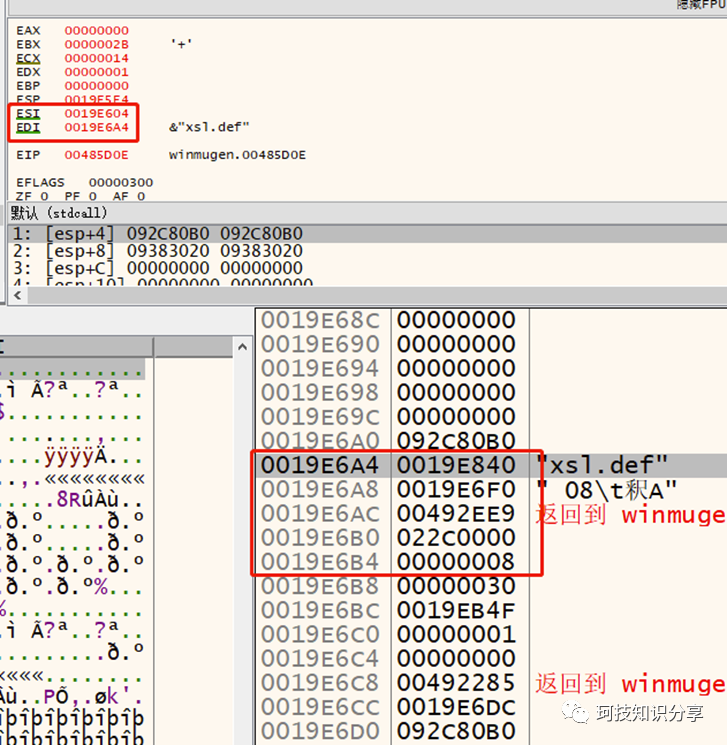Select the ECX register value 00000014
This screenshot has width=727, height=745.
point(96,58)
